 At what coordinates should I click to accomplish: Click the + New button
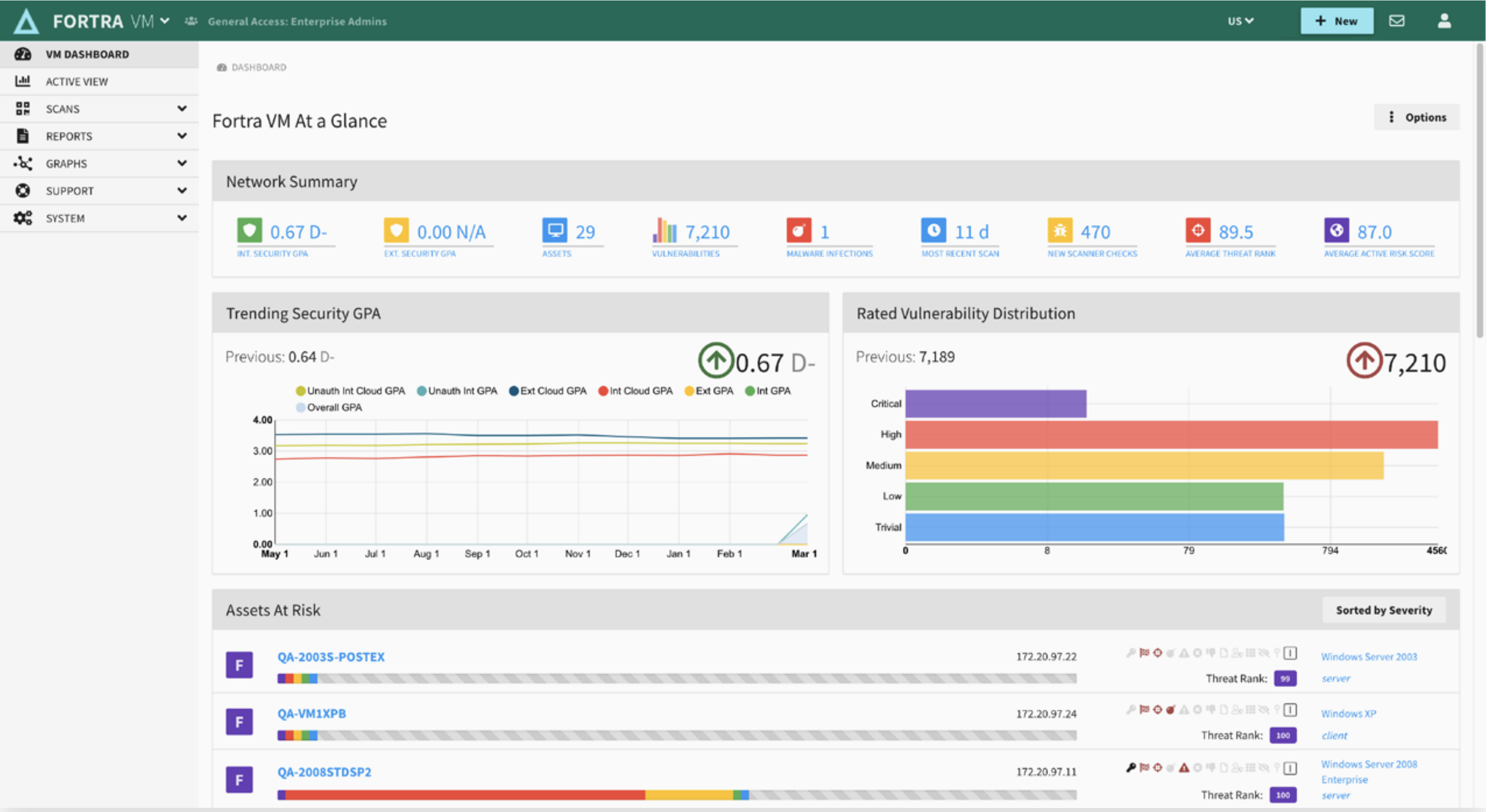click(1337, 21)
